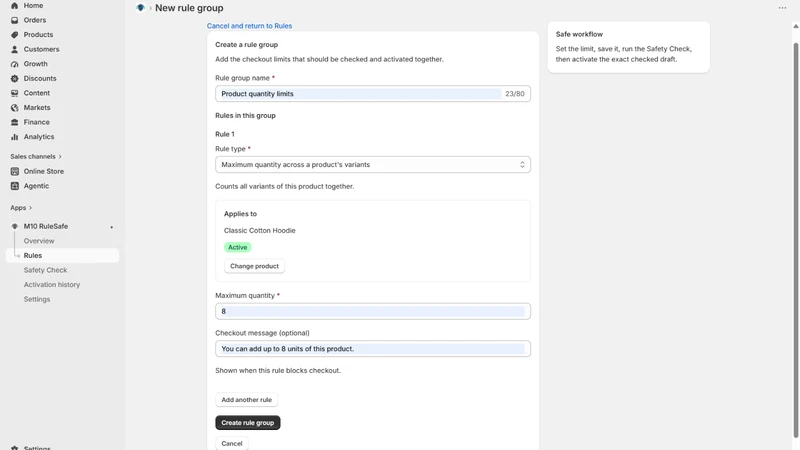Image resolution: width=800 pixels, height=450 pixels.
Task: Click the Growth gauge icon
Action: (14, 64)
